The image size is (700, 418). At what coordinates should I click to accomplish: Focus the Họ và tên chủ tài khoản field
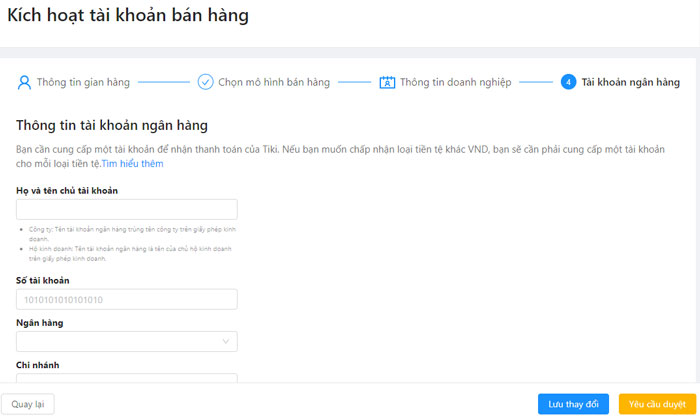coord(127,209)
